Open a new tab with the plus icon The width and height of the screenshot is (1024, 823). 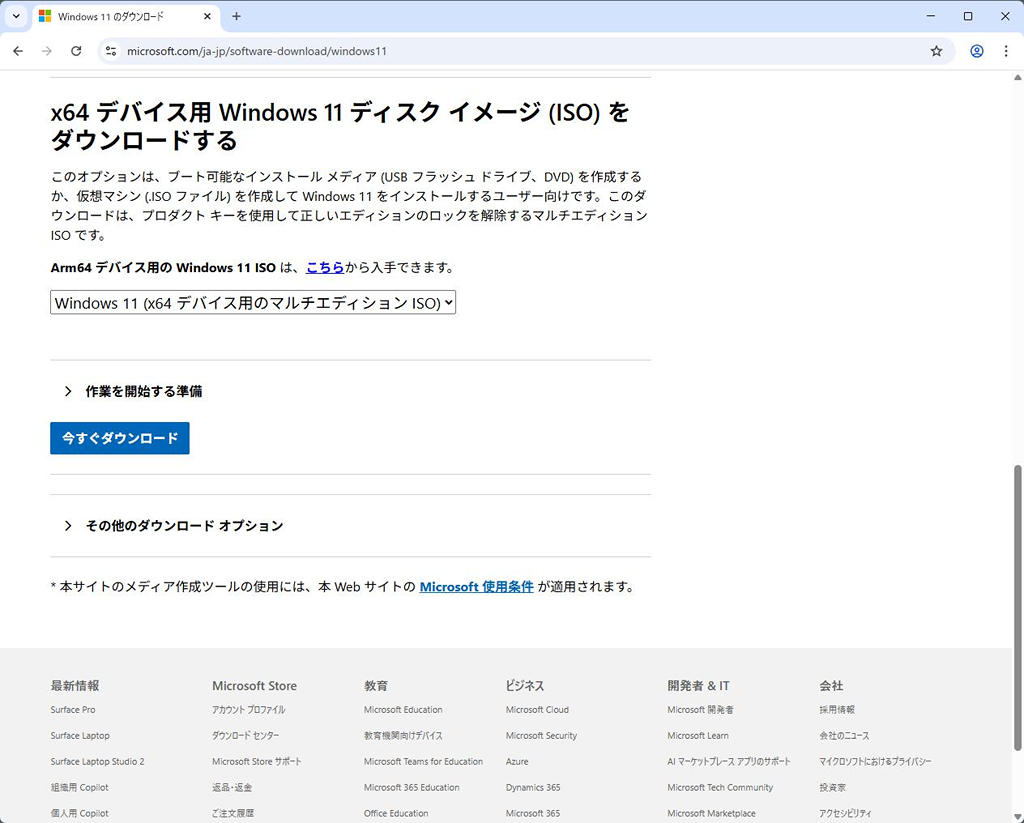237,16
